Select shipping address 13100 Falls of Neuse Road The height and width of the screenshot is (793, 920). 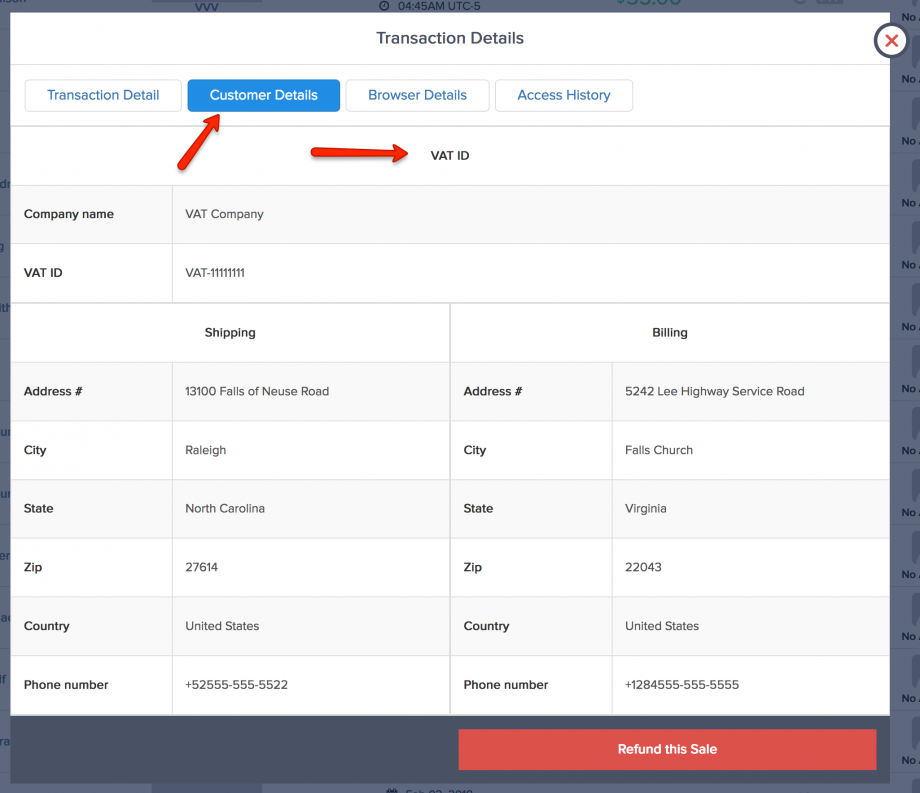257,391
